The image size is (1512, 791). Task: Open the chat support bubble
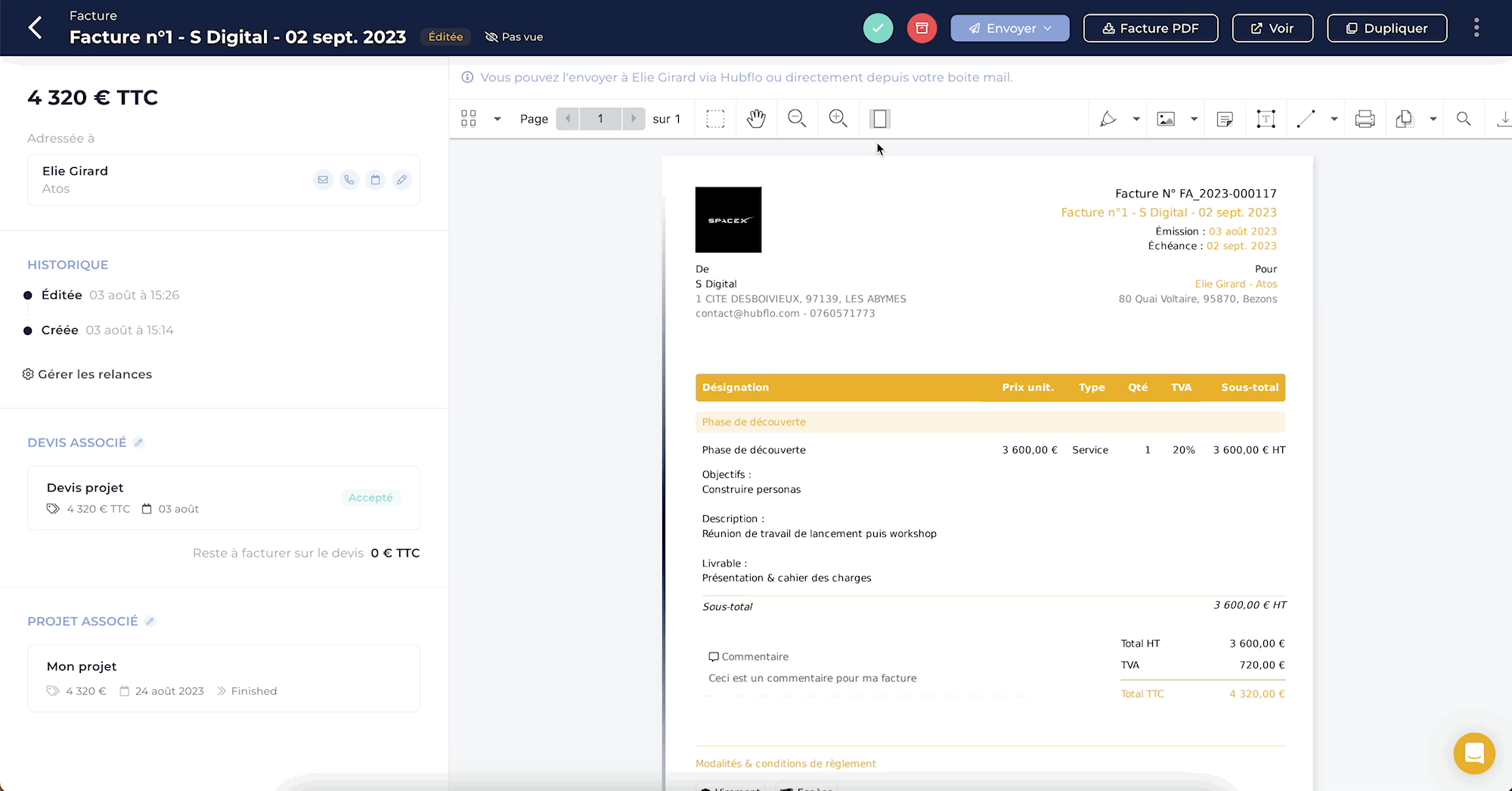point(1474,753)
